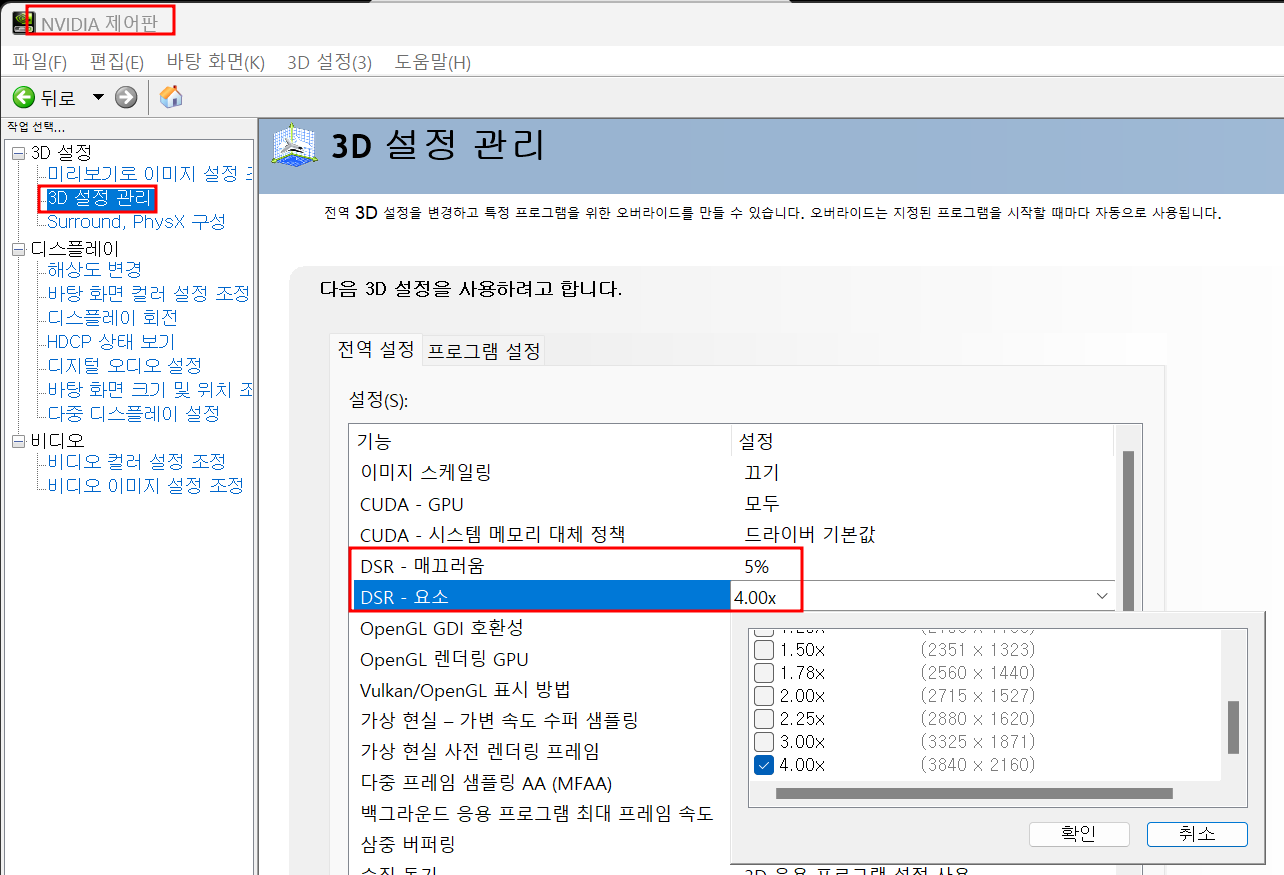Select 3D 설정 관리 in the tree
Viewport: 1284px width, 875px height.
99,197
